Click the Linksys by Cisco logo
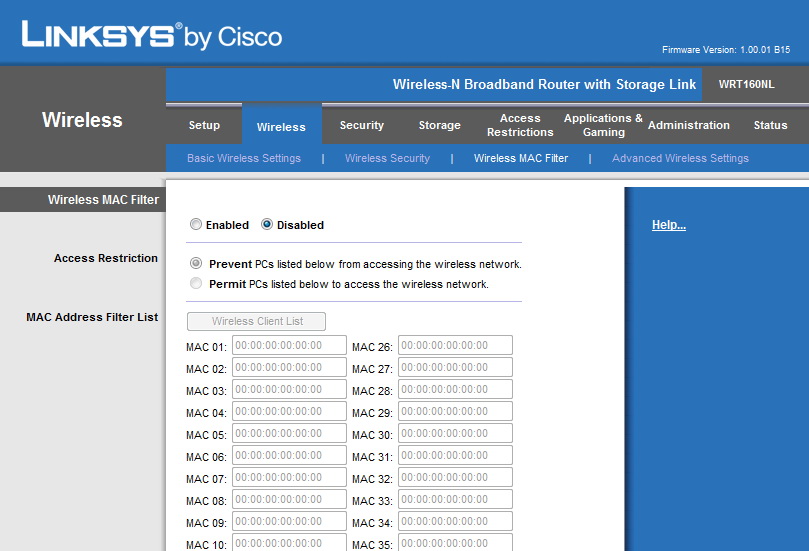809x551 pixels. (x=152, y=36)
